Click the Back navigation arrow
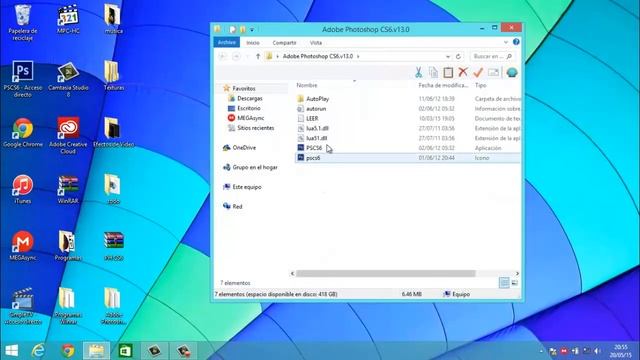This screenshot has height=360, width=640. click(x=222, y=56)
